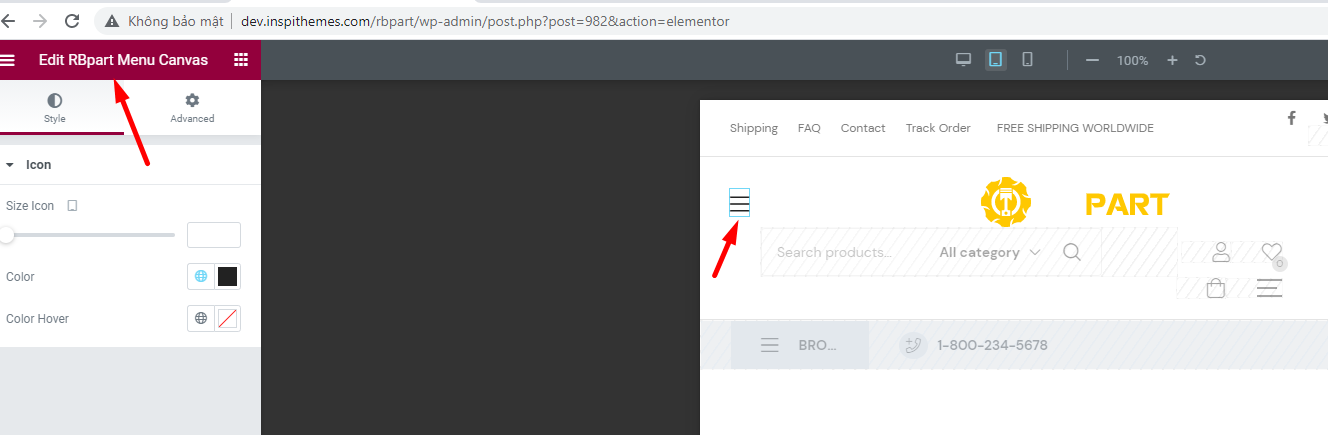Screen dimensions: 1328x435
Task: Open the Elementor widgets grid panel
Action: (241, 60)
